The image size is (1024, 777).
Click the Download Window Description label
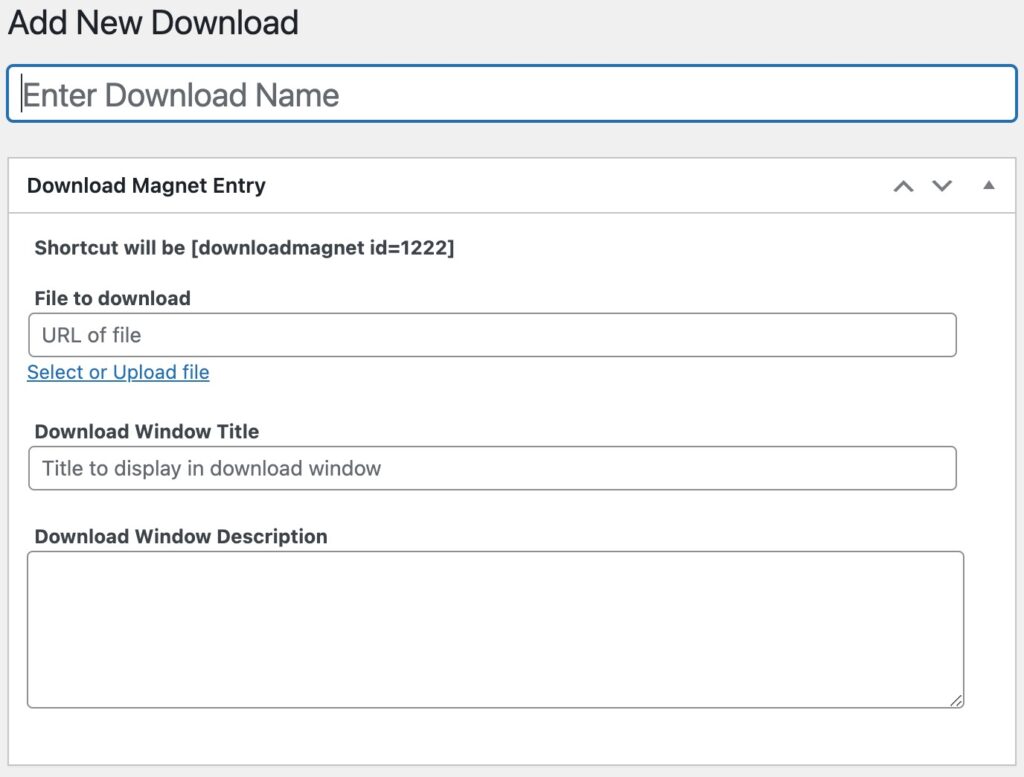181,537
